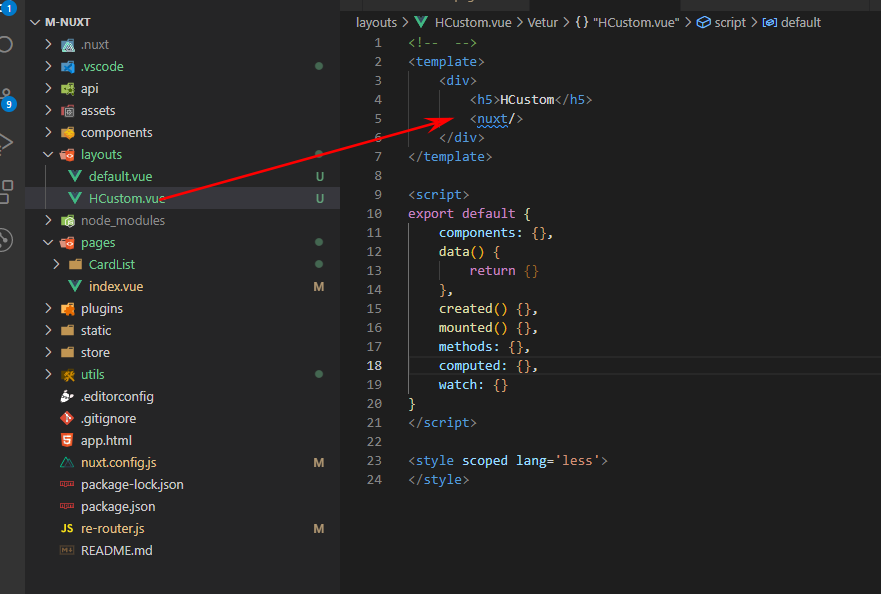Expand the .vscode folder chevron
The width and height of the screenshot is (881, 594).
(x=48, y=66)
